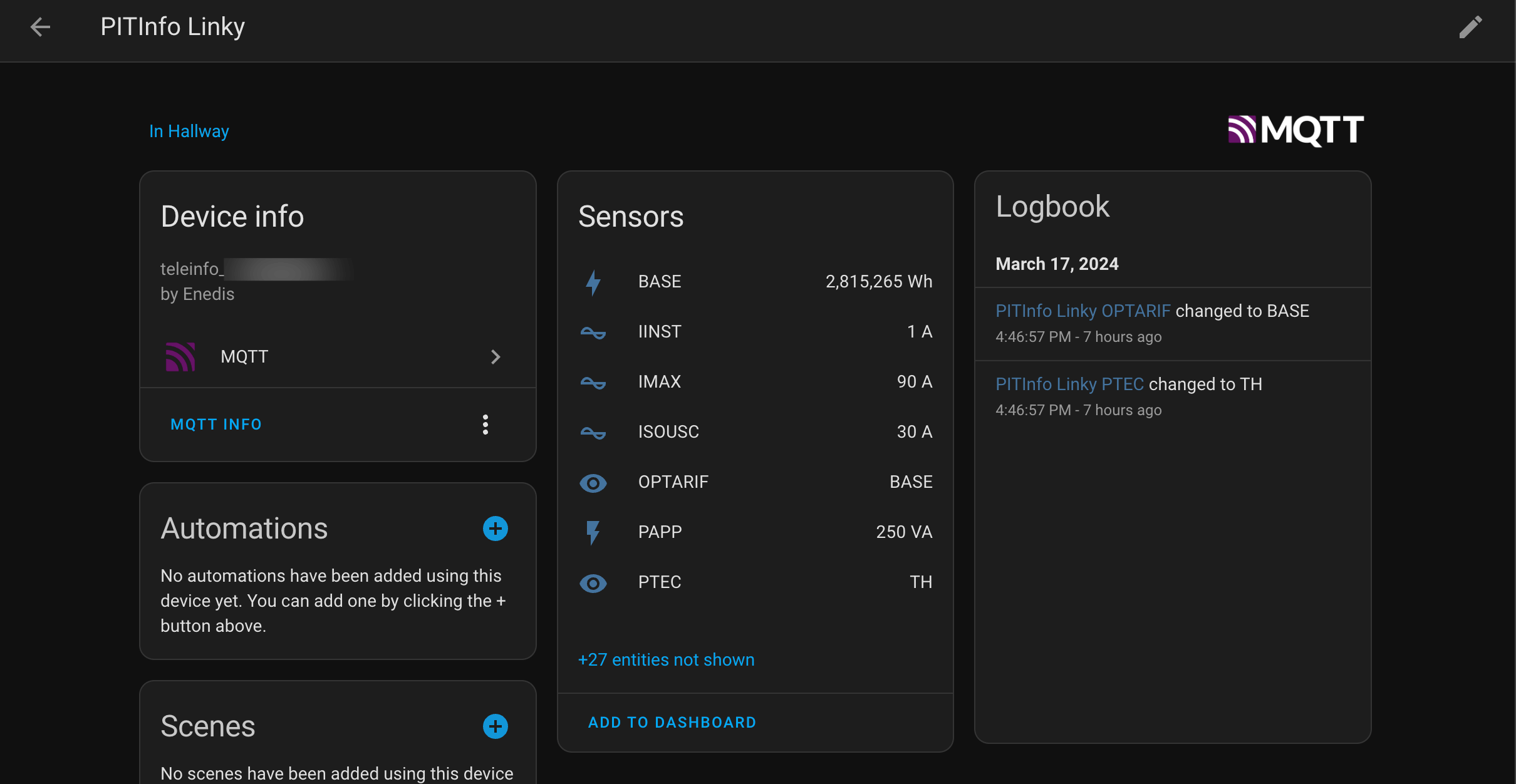
Task: Click the back arrow icon
Action: 40,27
